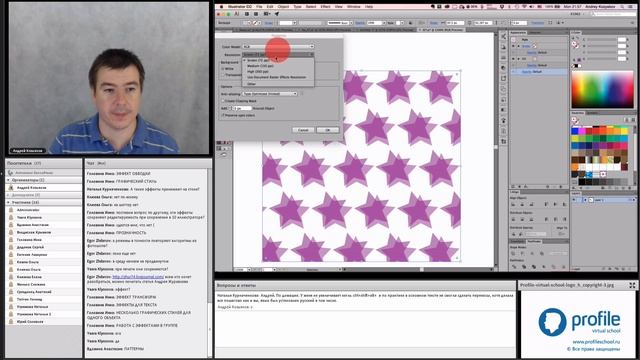Open the www.profileschool.ru link

pos(596,342)
